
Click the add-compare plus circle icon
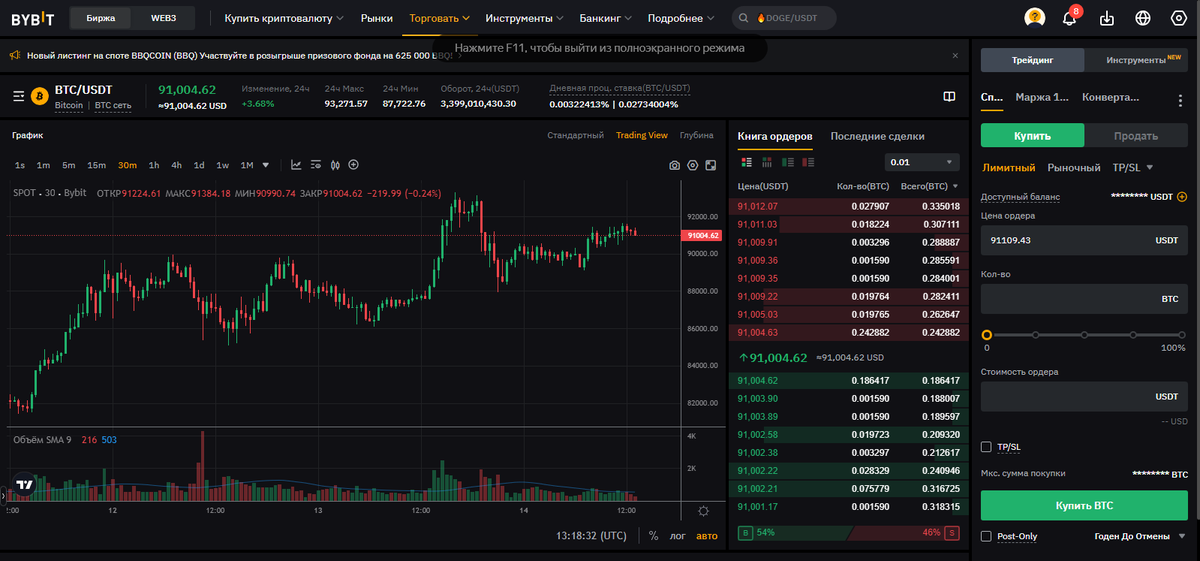point(353,165)
